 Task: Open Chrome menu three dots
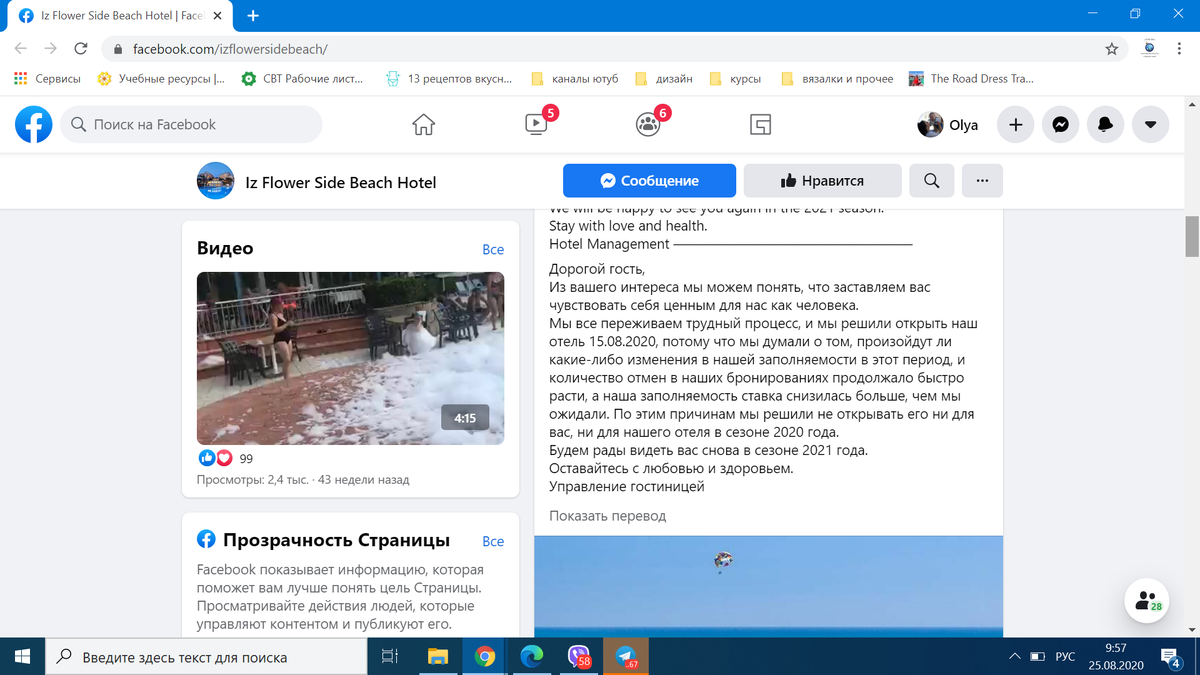click(1181, 48)
